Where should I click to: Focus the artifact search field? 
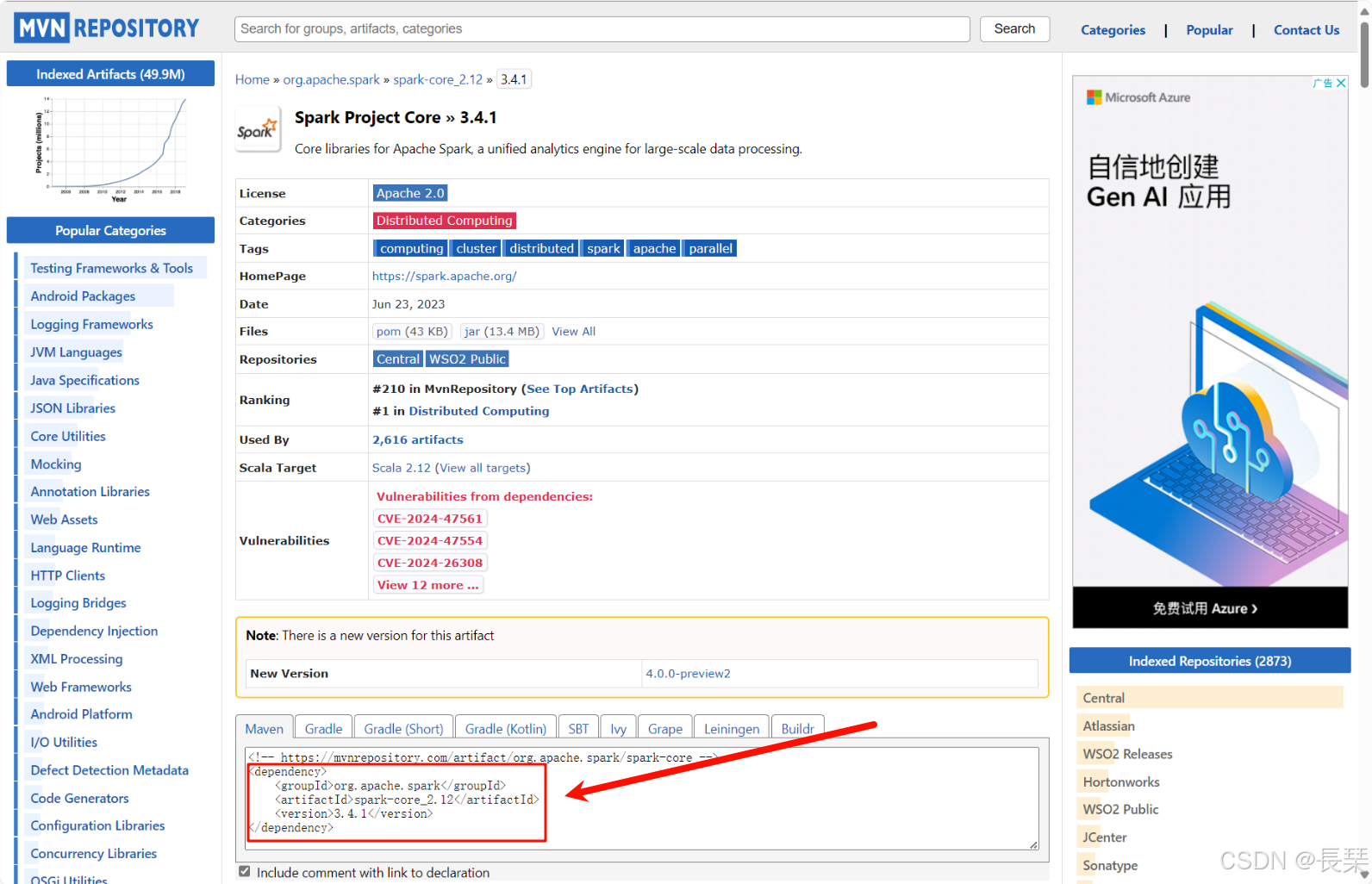point(602,28)
